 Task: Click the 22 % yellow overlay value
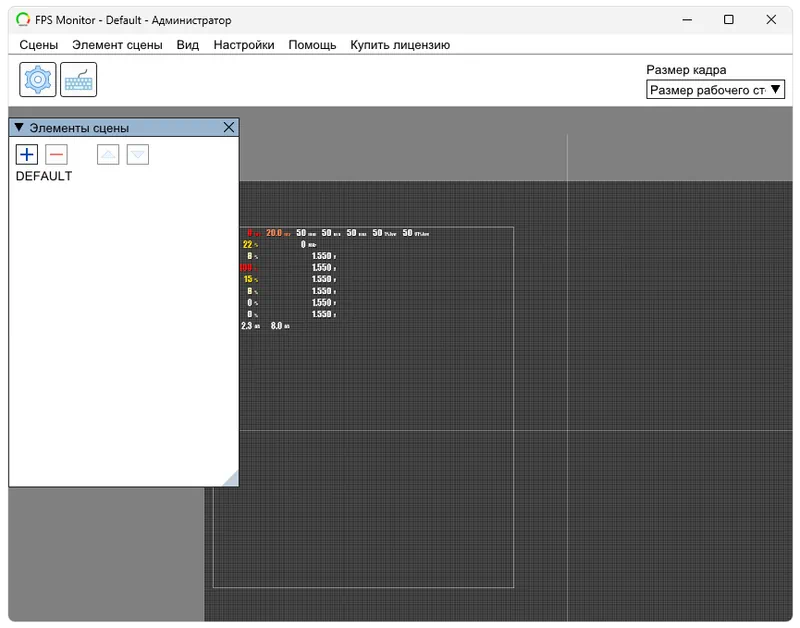251,245
